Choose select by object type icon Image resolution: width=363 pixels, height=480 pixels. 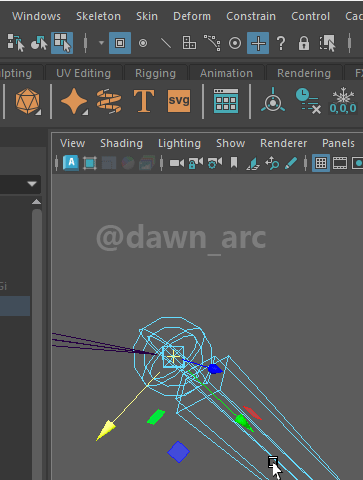[x=39, y=43]
